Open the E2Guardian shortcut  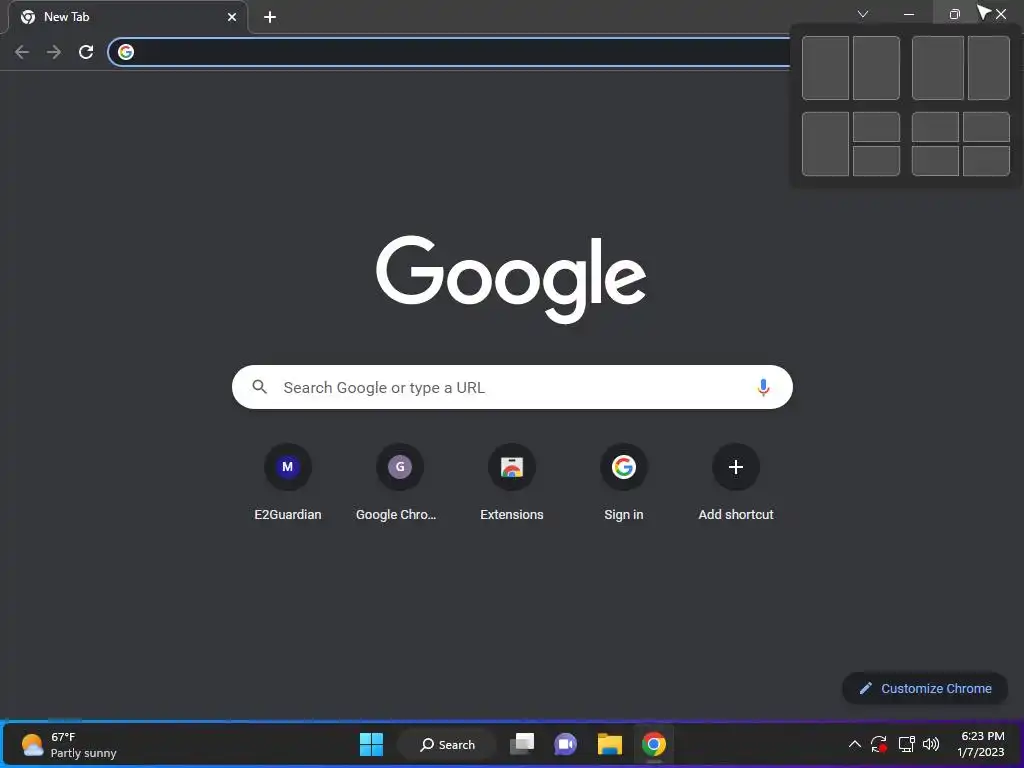(287, 482)
